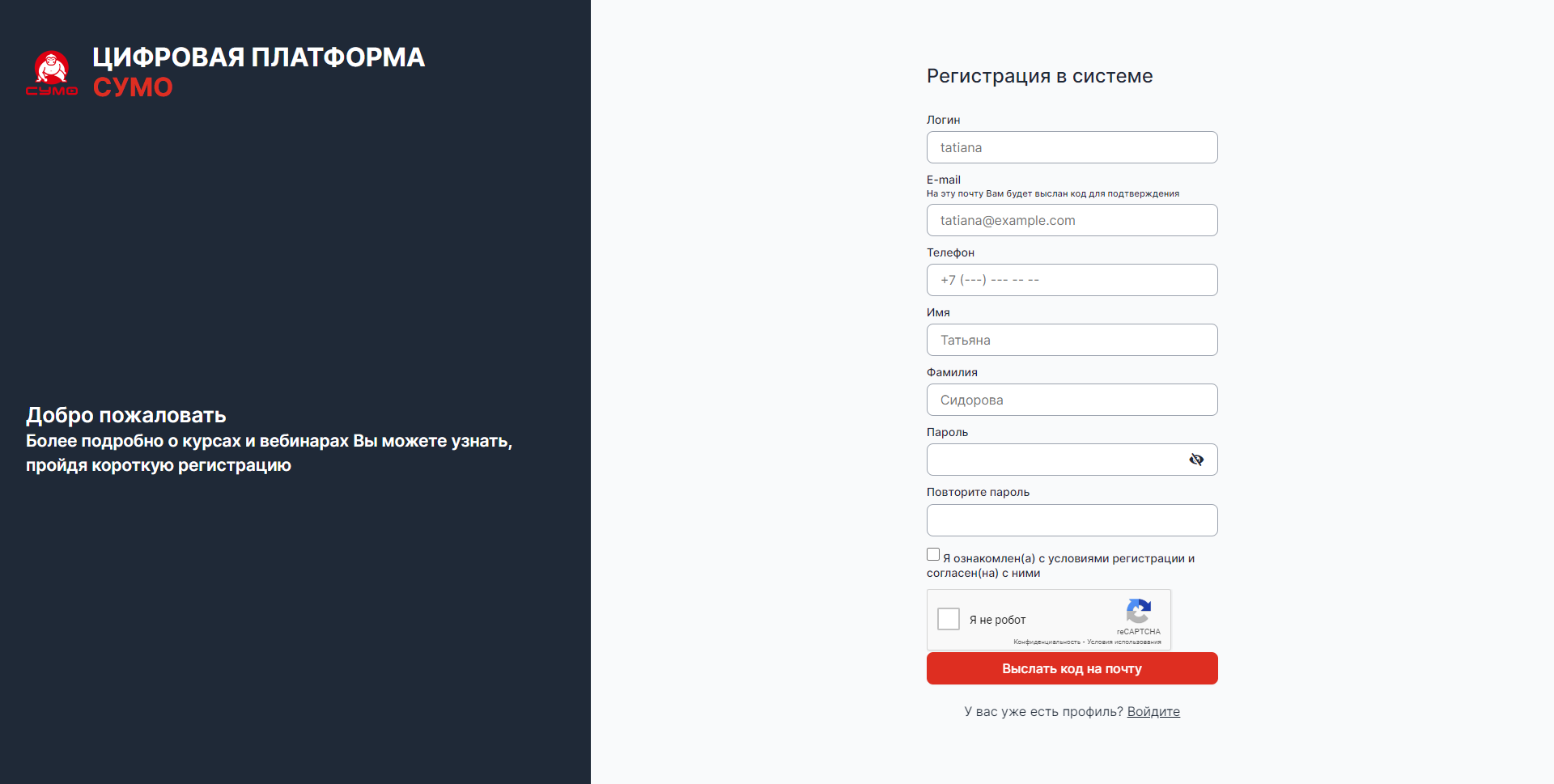Click the red SUMO wrestler logo
Screen dimensions: 1554x784
point(52,73)
